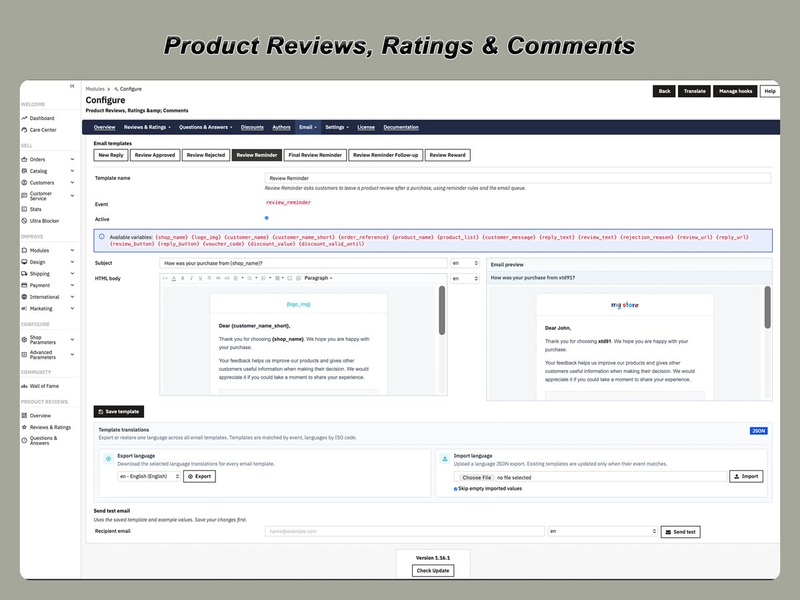Insert a link in HTML body editor
Viewport: 800px width, 600px height.
tap(227, 279)
